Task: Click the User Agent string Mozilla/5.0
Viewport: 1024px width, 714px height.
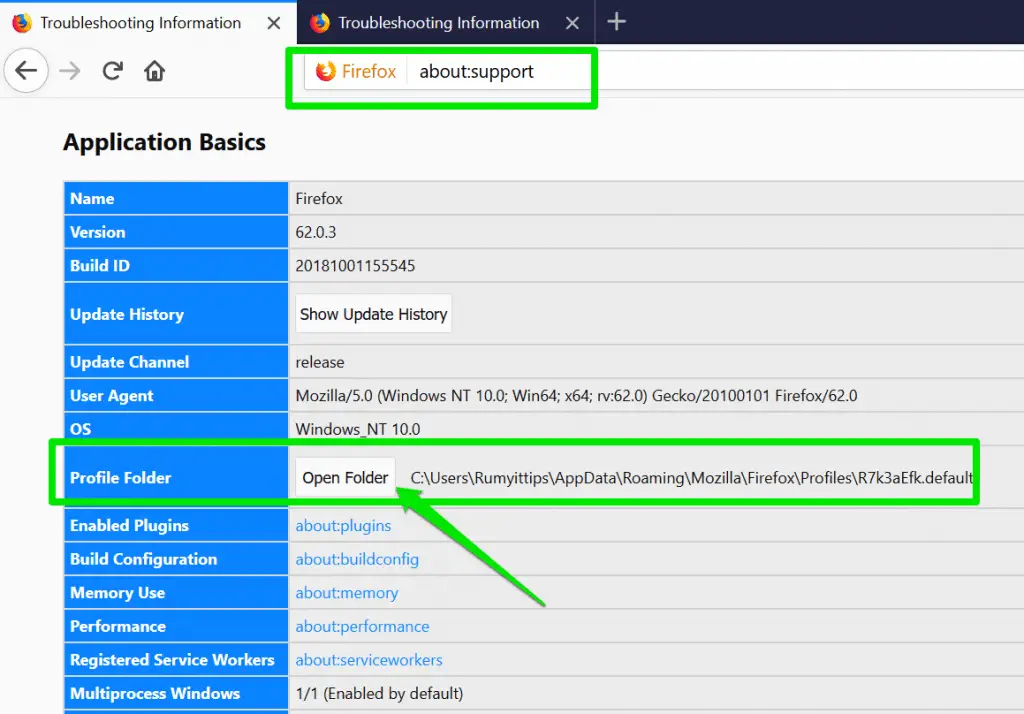Action: [x=576, y=396]
